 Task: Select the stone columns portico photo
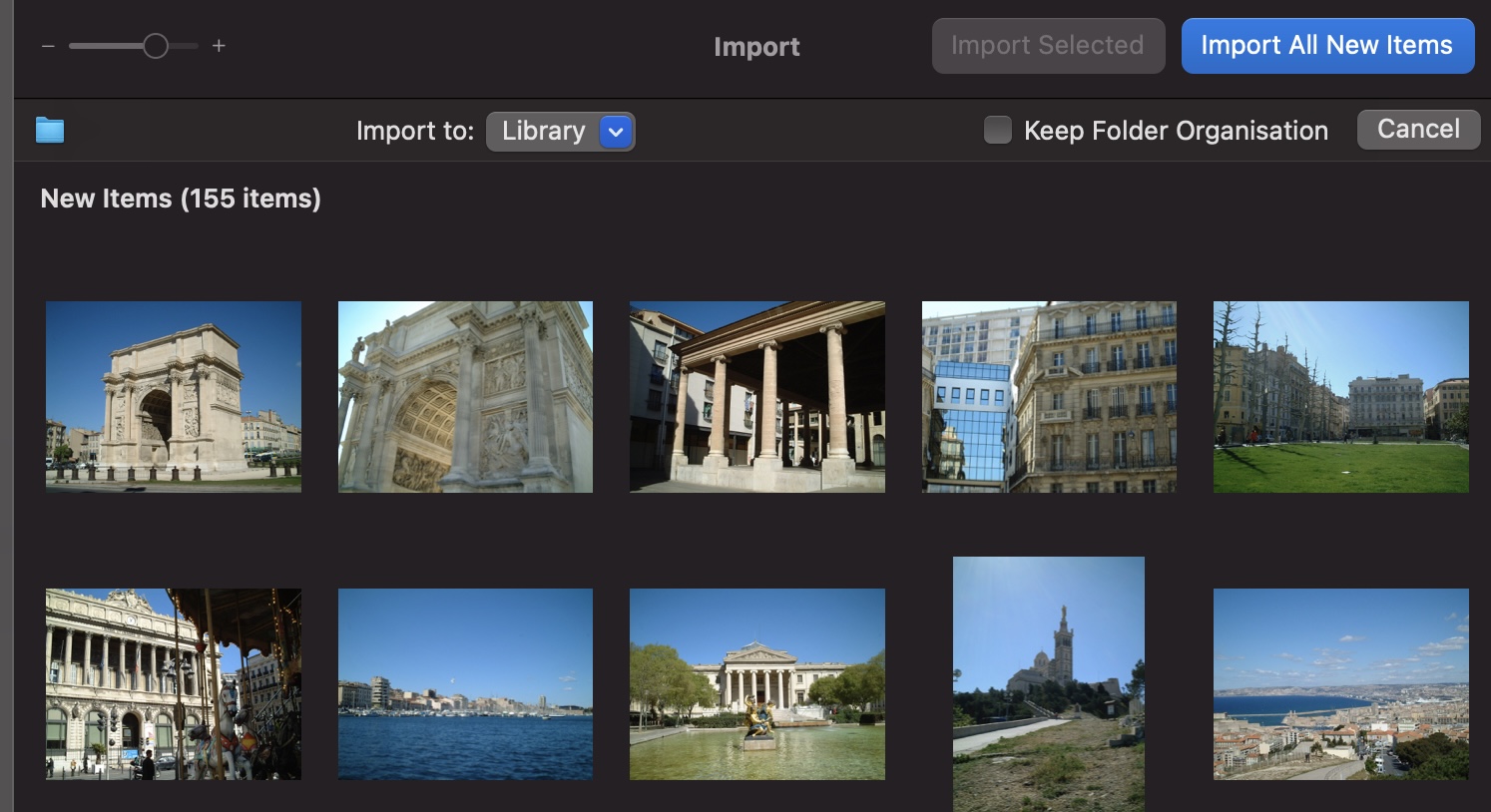757,397
